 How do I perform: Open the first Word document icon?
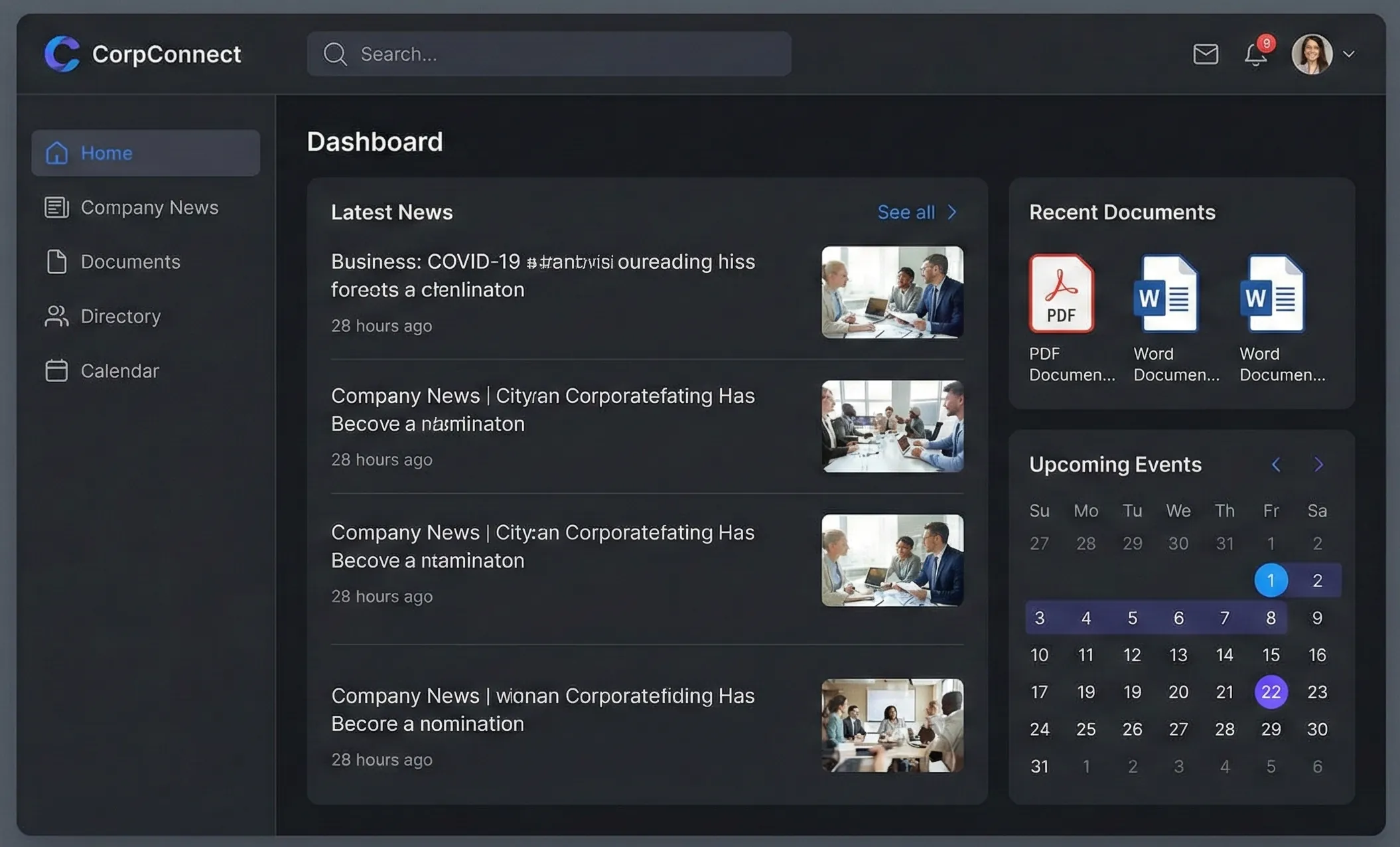1167,293
